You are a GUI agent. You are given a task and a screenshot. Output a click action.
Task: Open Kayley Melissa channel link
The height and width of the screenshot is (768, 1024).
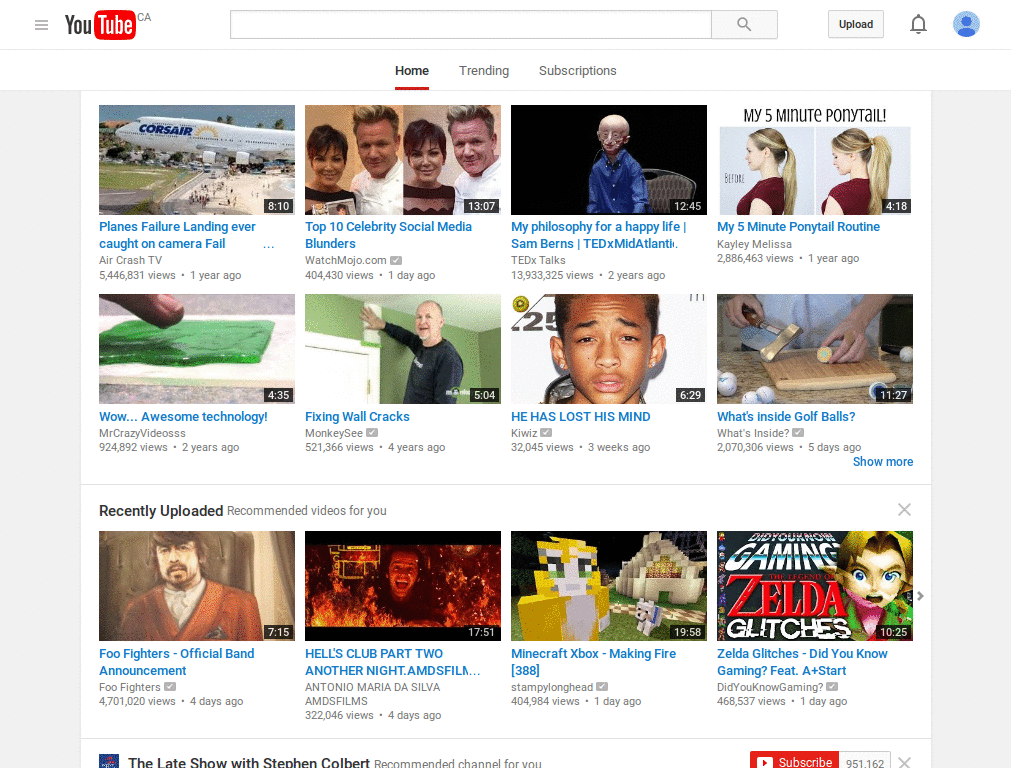tap(754, 244)
